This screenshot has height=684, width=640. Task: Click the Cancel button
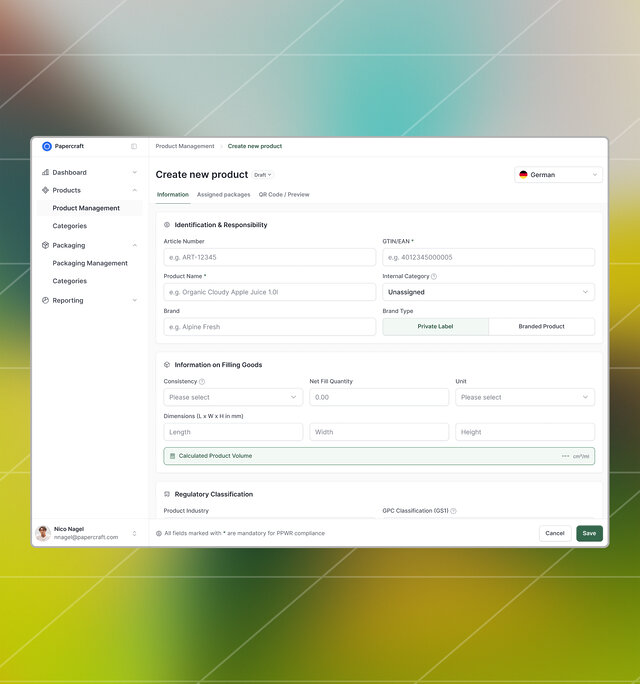[x=555, y=533]
